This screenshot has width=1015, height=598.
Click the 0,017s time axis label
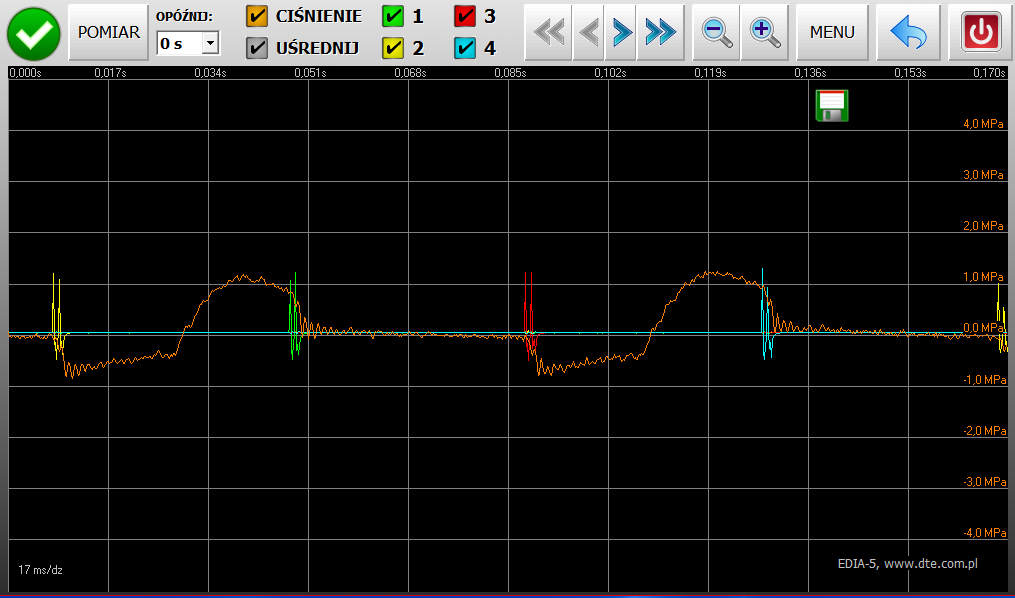click(x=110, y=72)
